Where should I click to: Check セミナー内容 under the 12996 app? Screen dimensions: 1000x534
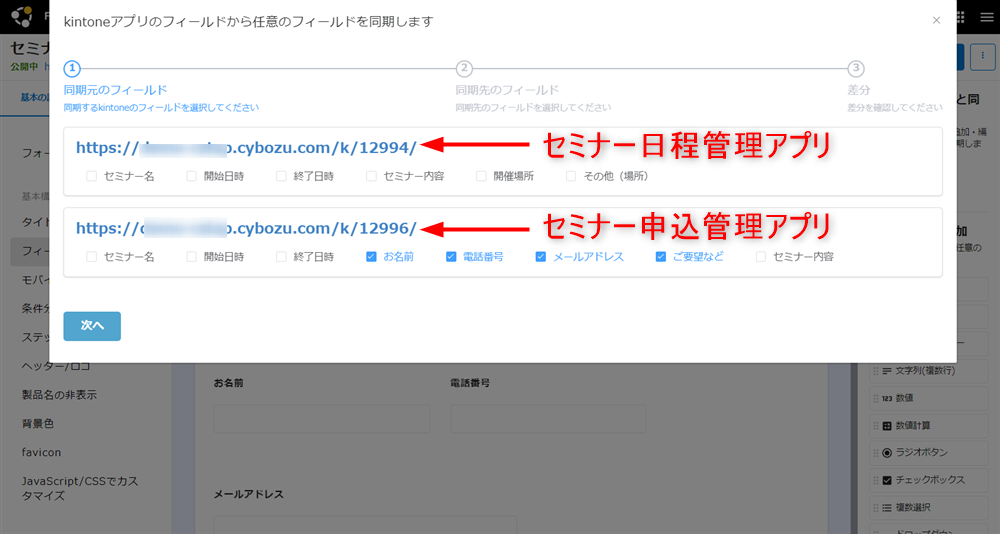(761, 256)
